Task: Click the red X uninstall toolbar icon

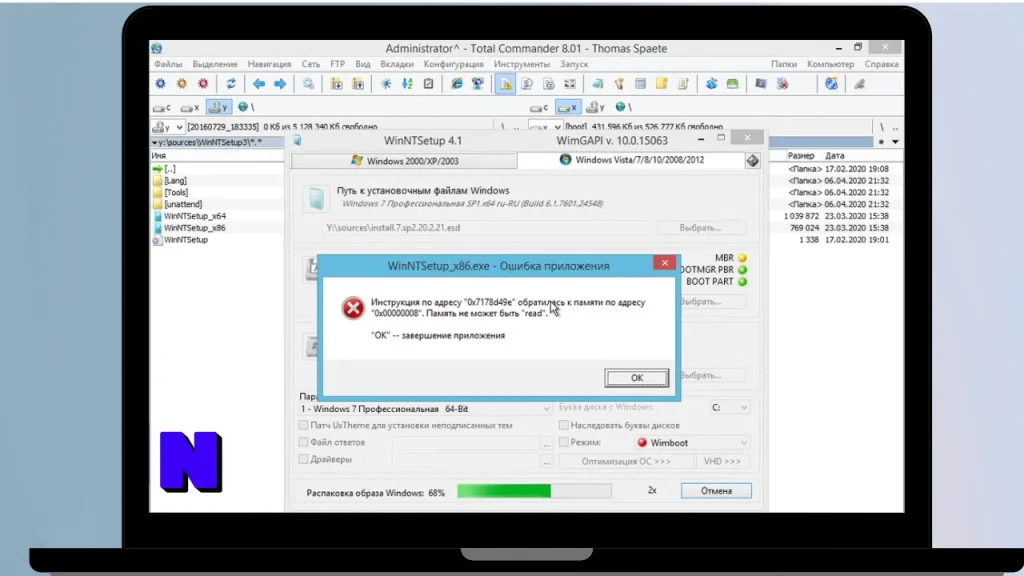Action: (782, 84)
